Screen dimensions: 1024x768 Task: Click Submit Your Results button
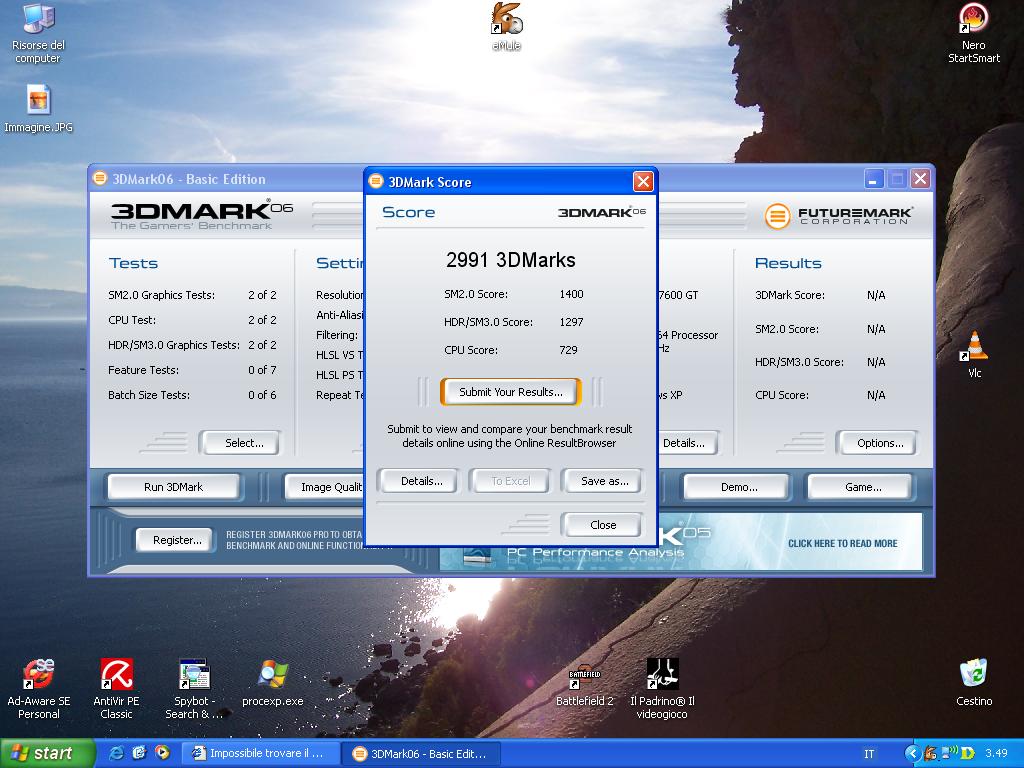pos(511,392)
